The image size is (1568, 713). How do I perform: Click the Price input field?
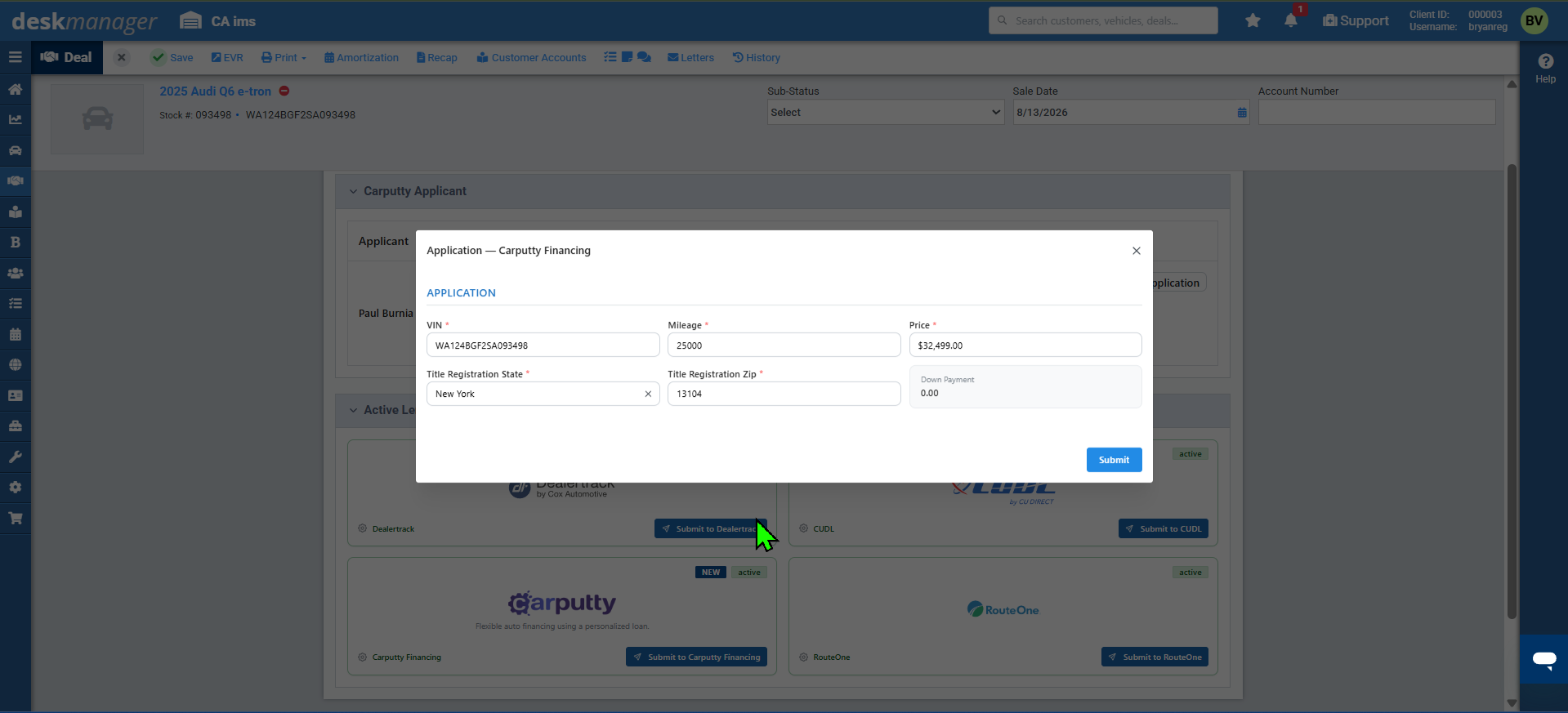(x=1025, y=345)
